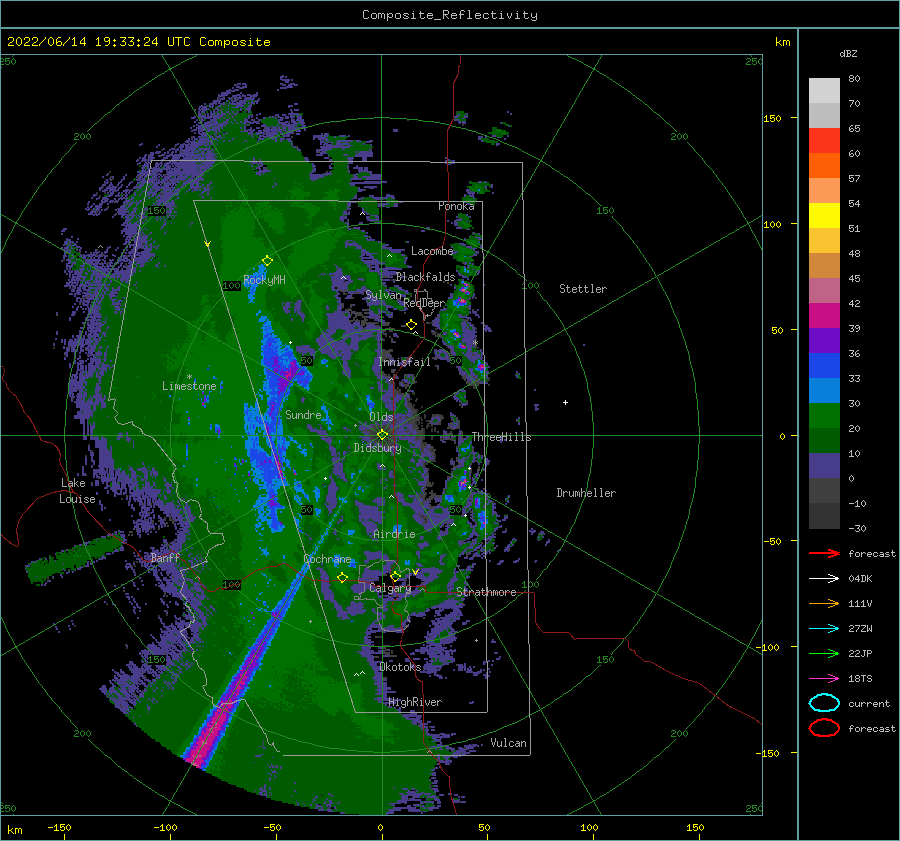This screenshot has height=841, width=900.
Task: Click the Innisfail city label
Action: [404, 362]
